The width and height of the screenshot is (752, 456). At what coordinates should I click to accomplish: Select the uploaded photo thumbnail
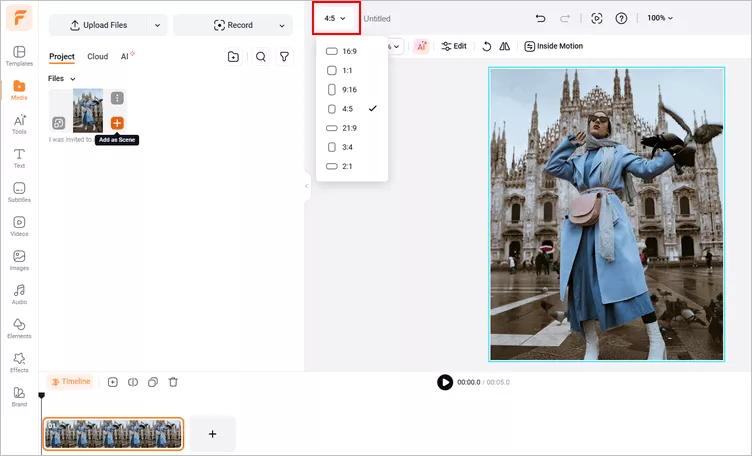point(88,110)
